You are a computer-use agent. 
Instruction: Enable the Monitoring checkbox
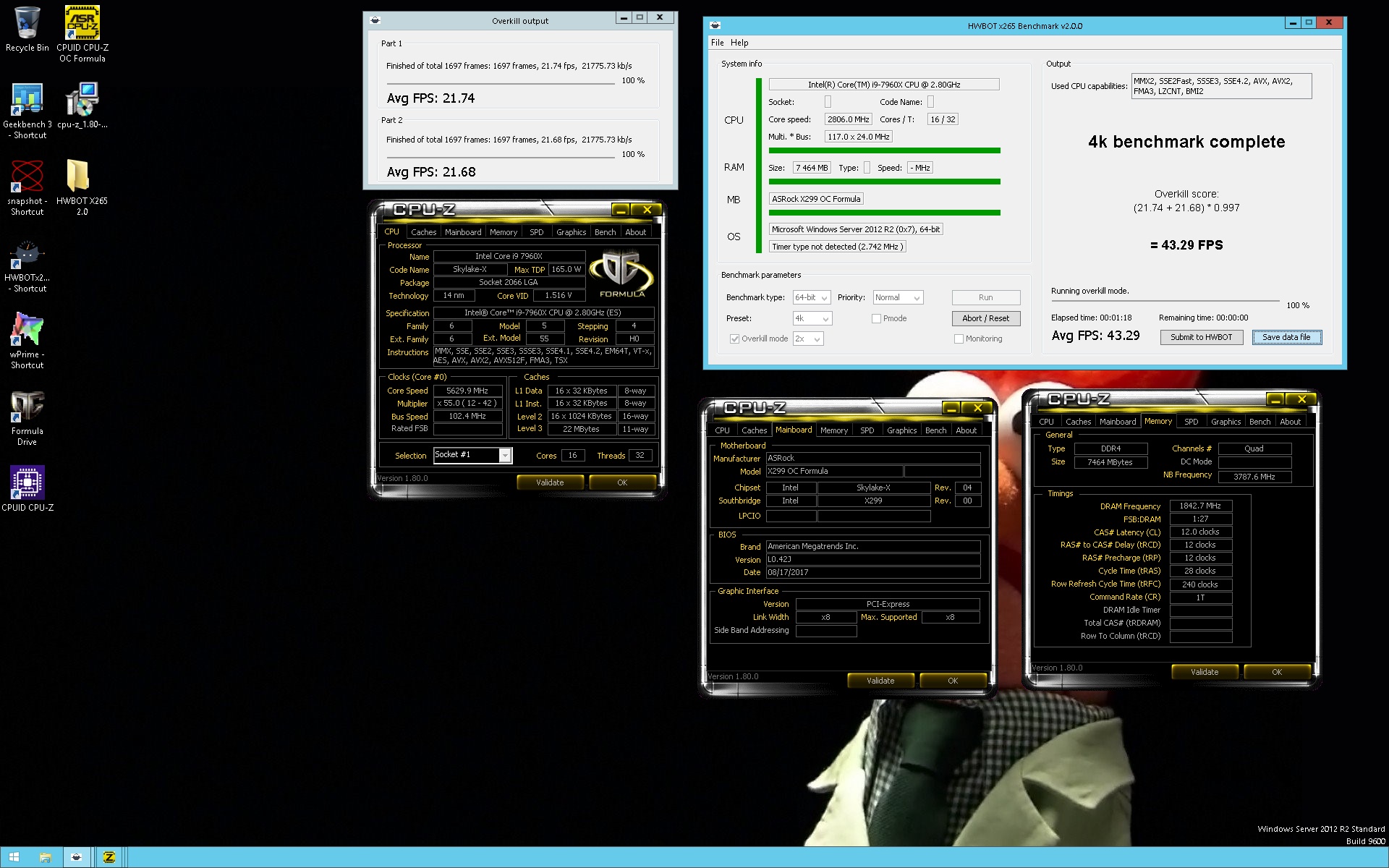[x=959, y=339]
